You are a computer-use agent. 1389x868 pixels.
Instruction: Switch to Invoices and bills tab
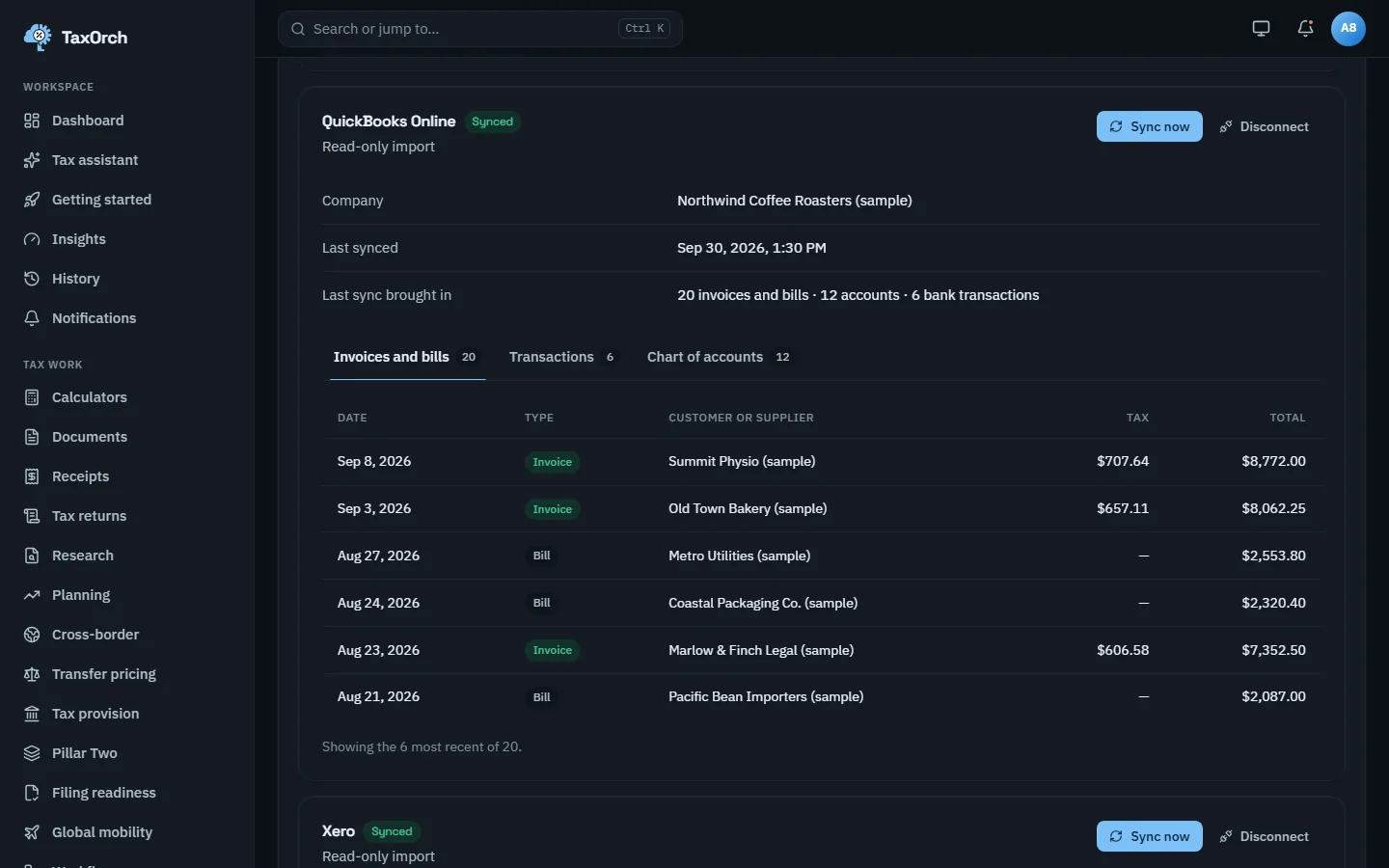407,357
